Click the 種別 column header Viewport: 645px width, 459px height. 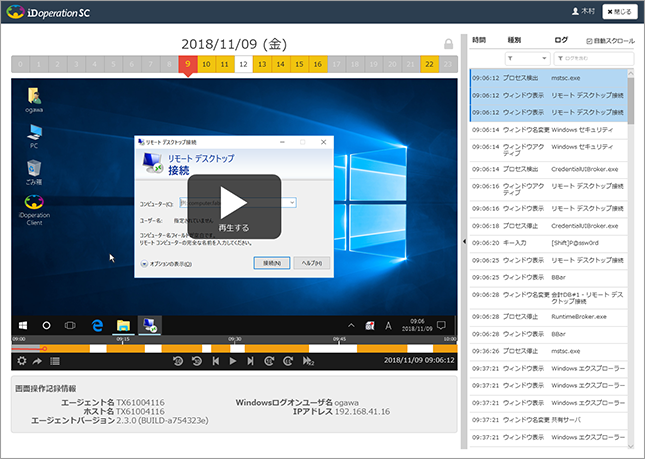point(514,40)
